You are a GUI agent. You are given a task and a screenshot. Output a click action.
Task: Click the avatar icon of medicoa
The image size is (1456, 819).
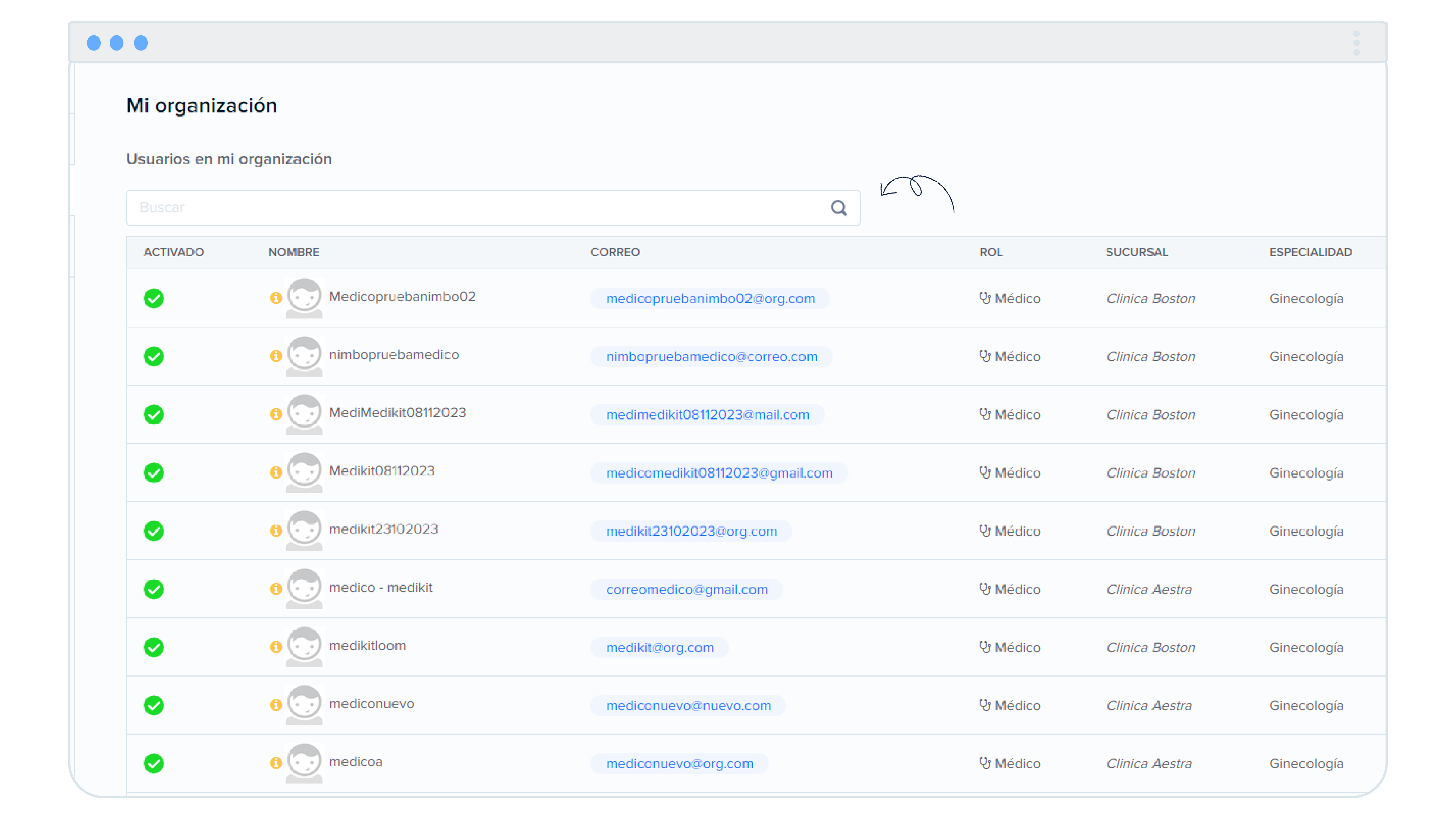[304, 763]
